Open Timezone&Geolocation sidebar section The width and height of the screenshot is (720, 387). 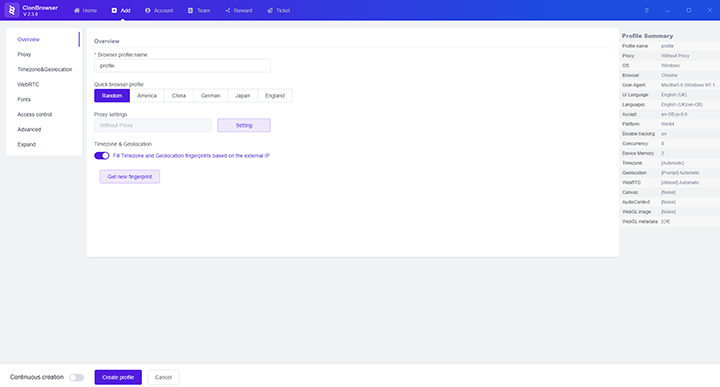click(x=45, y=69)
